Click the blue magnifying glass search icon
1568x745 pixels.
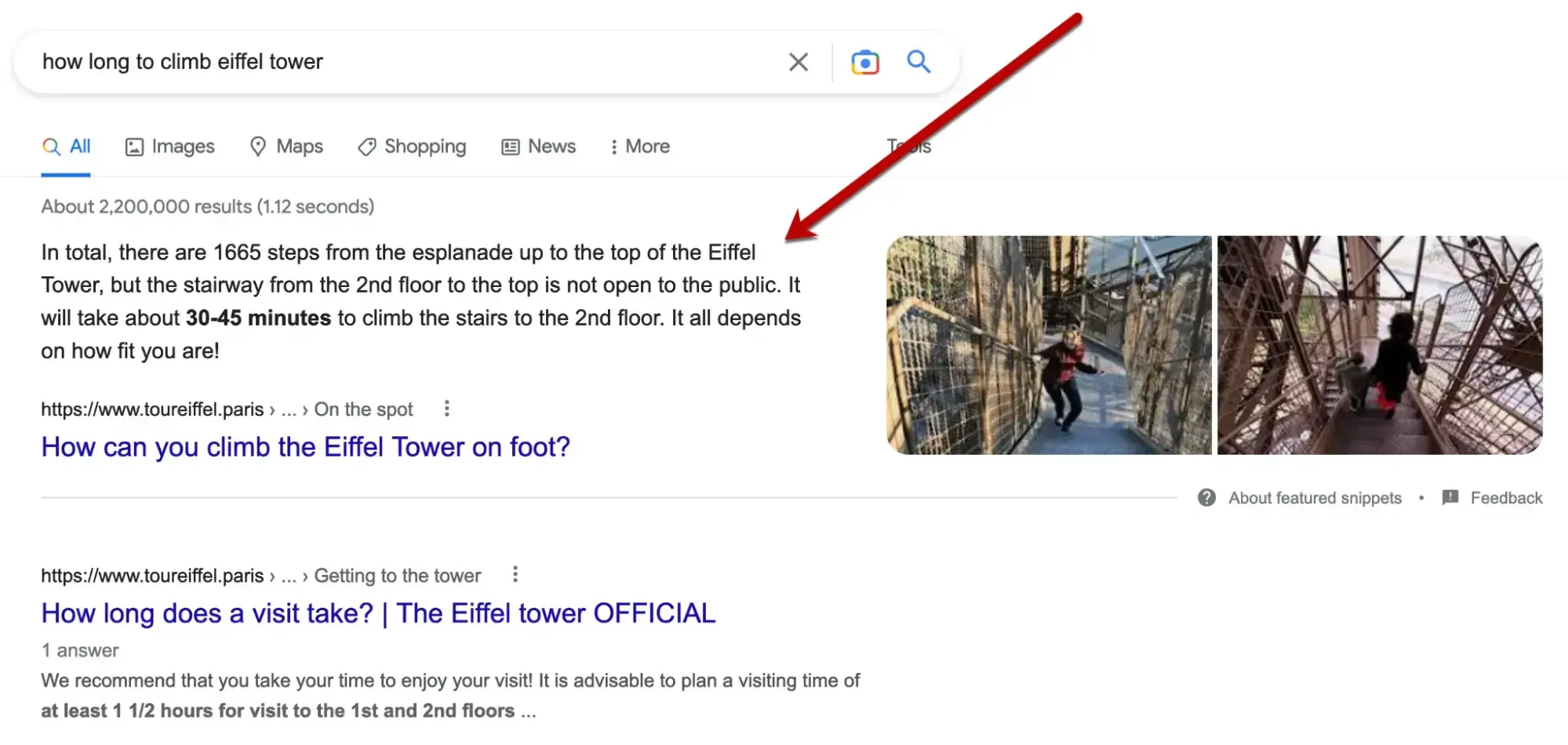tap(918, 61)
